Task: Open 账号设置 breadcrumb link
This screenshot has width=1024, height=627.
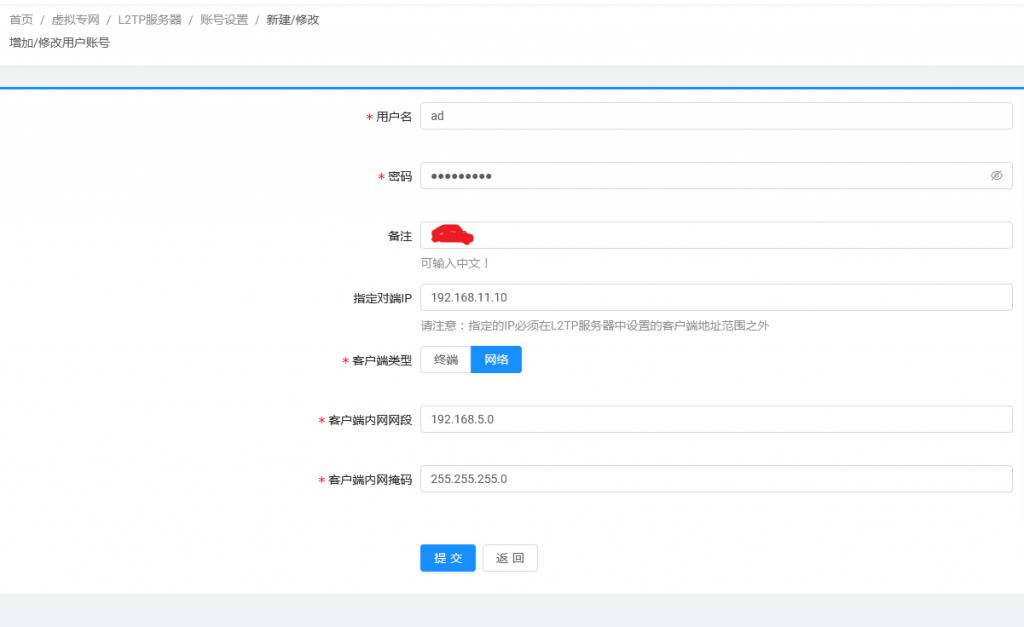Action: 224,19
